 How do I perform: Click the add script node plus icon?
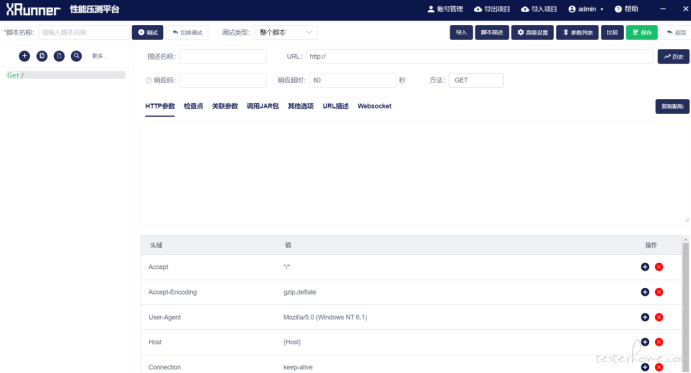[x=24, y=56]
